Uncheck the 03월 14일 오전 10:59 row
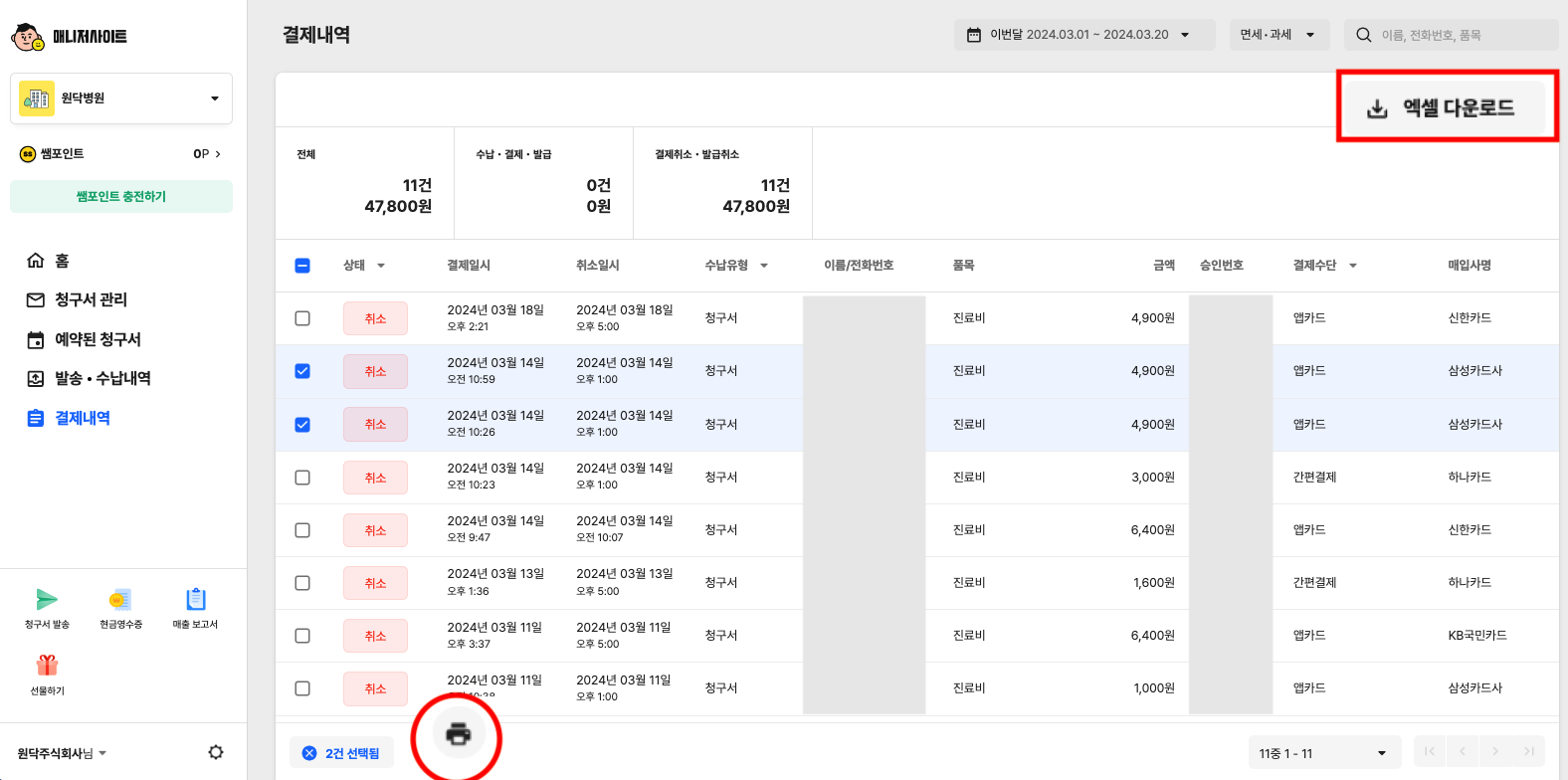The image size is (1568, 780). tap(302, 371)
